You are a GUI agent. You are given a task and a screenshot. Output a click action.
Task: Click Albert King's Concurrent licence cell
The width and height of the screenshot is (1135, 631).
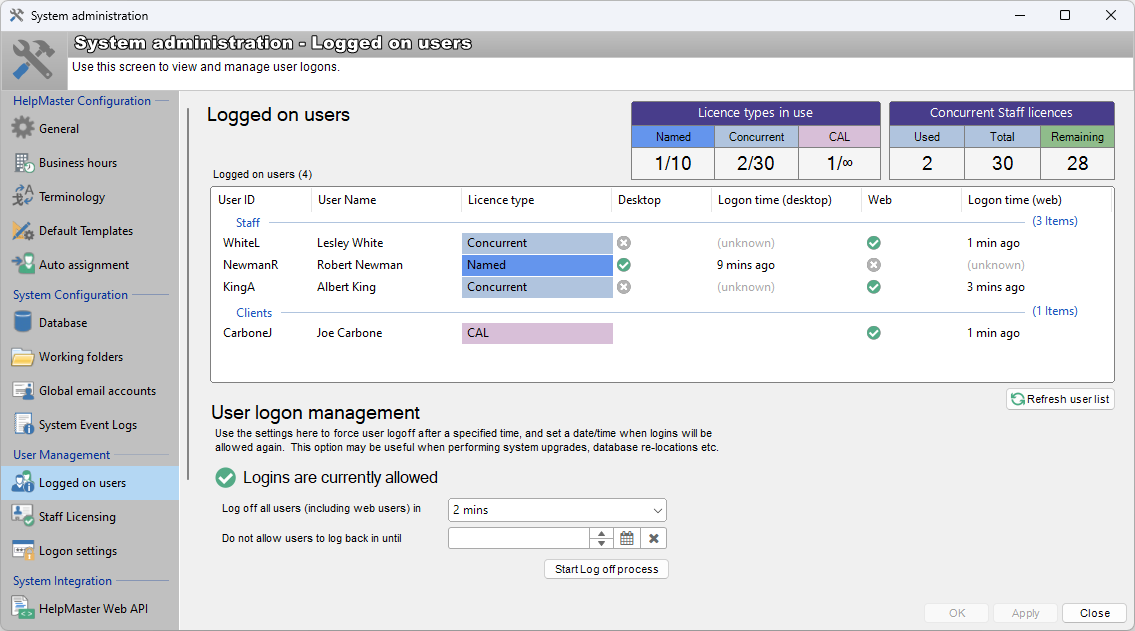click(537, 287)
